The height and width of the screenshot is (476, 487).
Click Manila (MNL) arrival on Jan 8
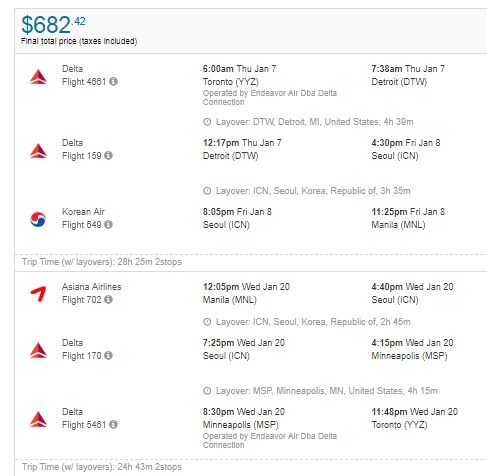point(398,225)
